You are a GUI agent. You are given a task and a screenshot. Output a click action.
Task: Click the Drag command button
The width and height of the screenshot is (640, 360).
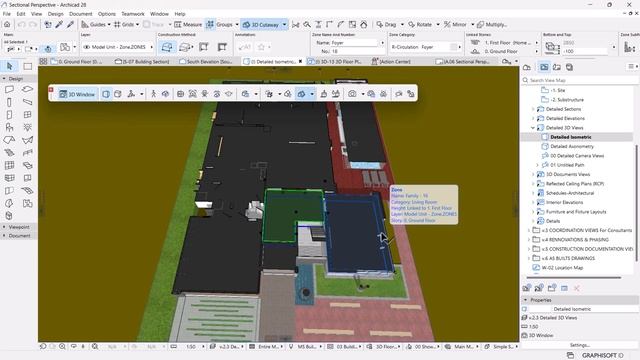pos(386,24)
